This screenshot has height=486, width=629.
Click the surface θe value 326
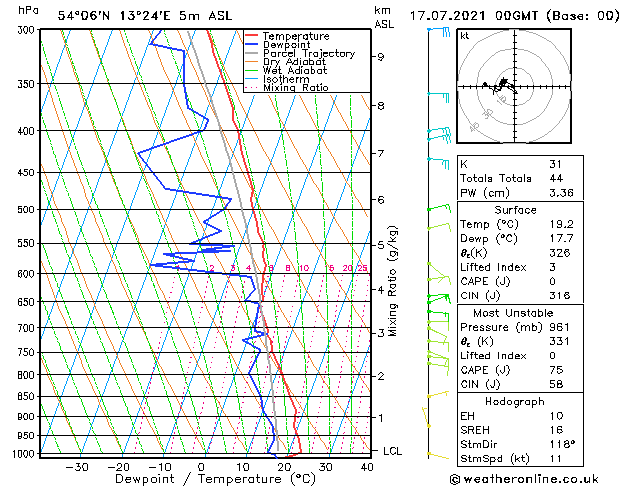(560, 253)
